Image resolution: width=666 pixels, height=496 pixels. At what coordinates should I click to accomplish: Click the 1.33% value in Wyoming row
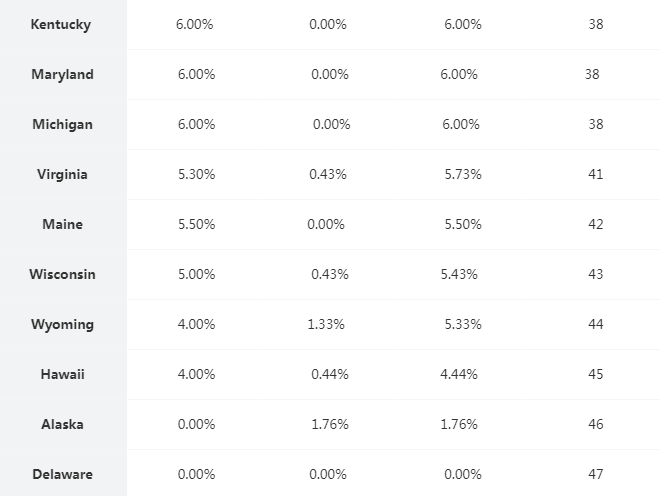coord(328,325)
